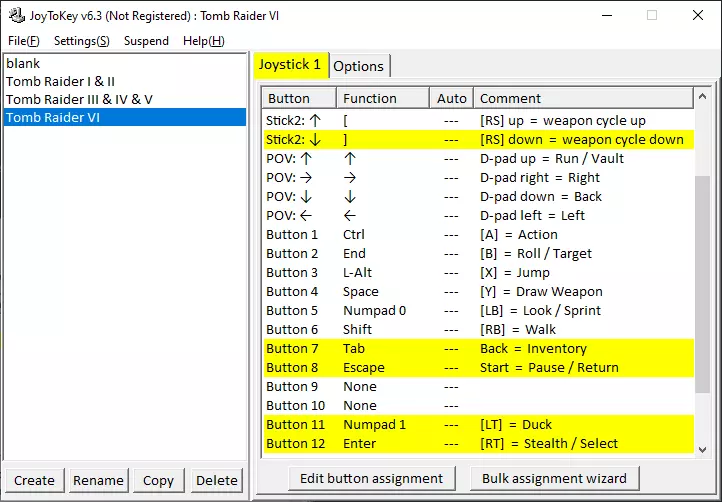The image size is (722, 502).
Task: Close the JoyToKey window
Action: pos(698,15)
